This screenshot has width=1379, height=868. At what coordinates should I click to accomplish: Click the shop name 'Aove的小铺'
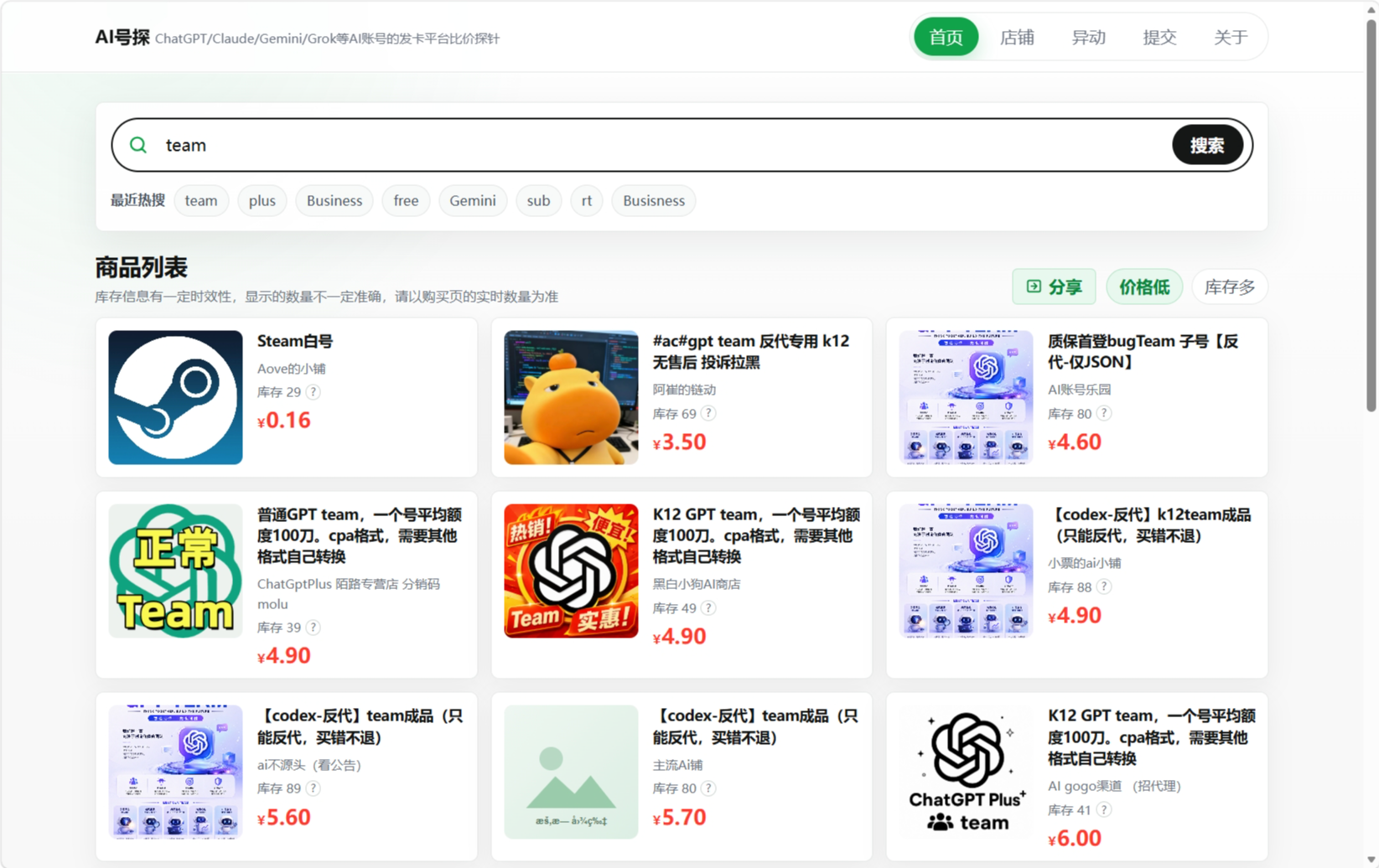coord(291,369)
